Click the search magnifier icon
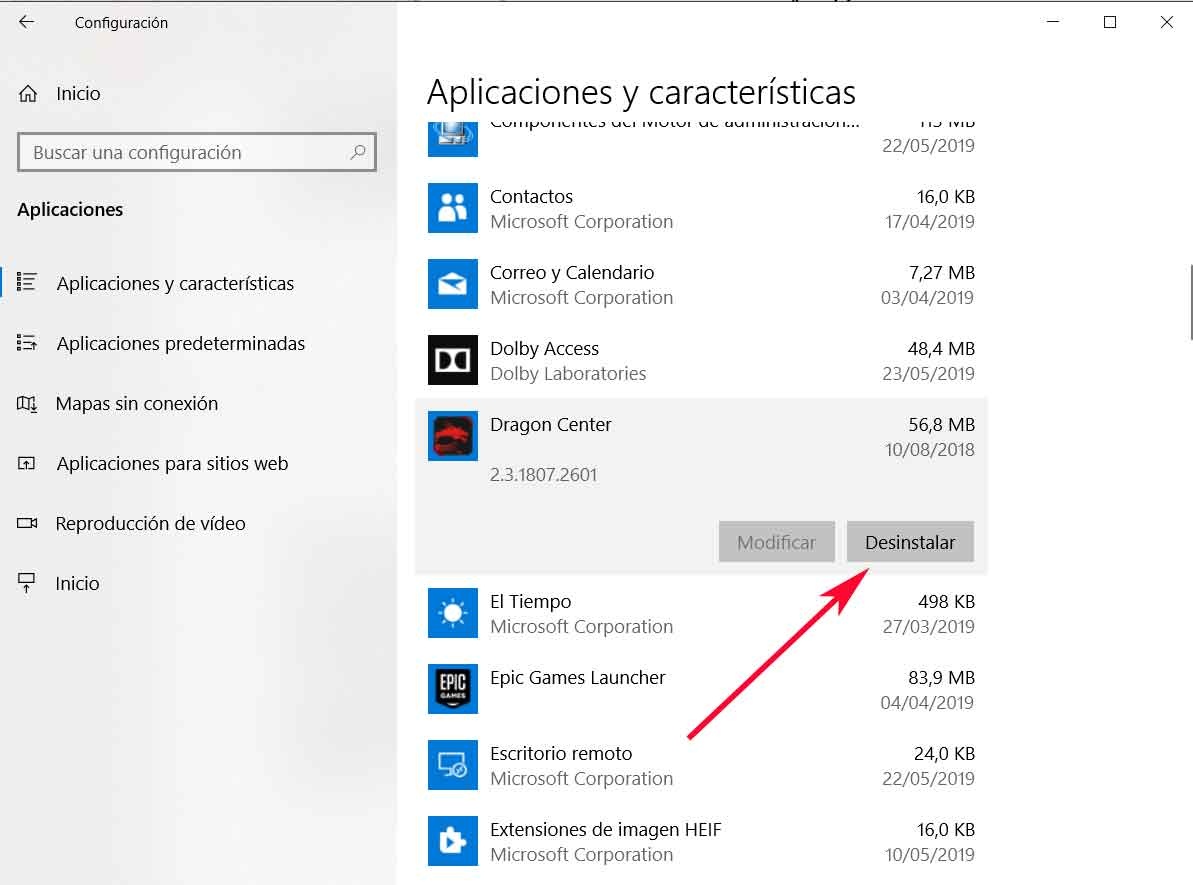1193x885 pixels. click(358, 152)
